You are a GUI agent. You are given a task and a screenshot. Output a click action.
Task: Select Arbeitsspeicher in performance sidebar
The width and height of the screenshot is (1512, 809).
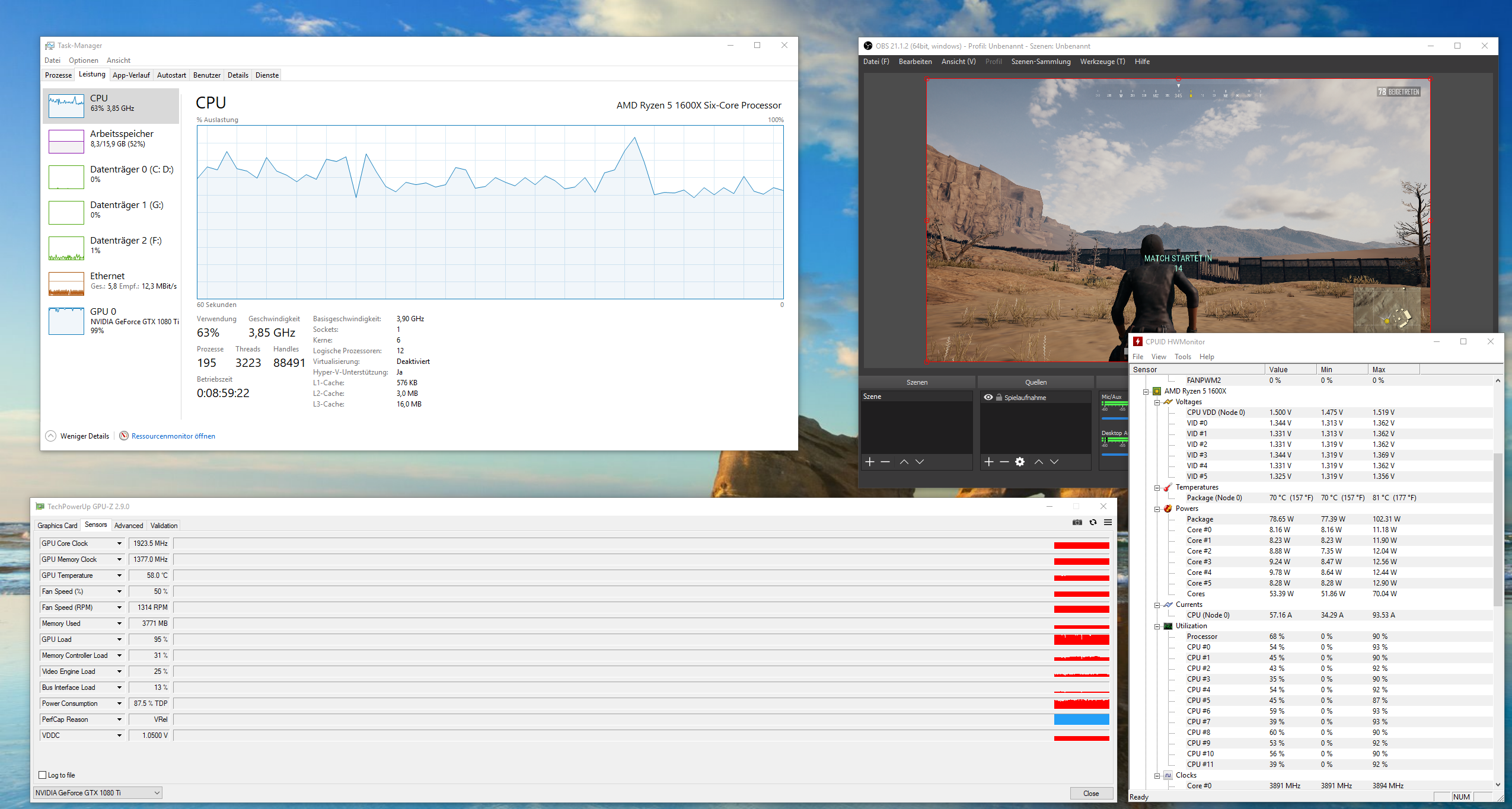click(111, 138)
